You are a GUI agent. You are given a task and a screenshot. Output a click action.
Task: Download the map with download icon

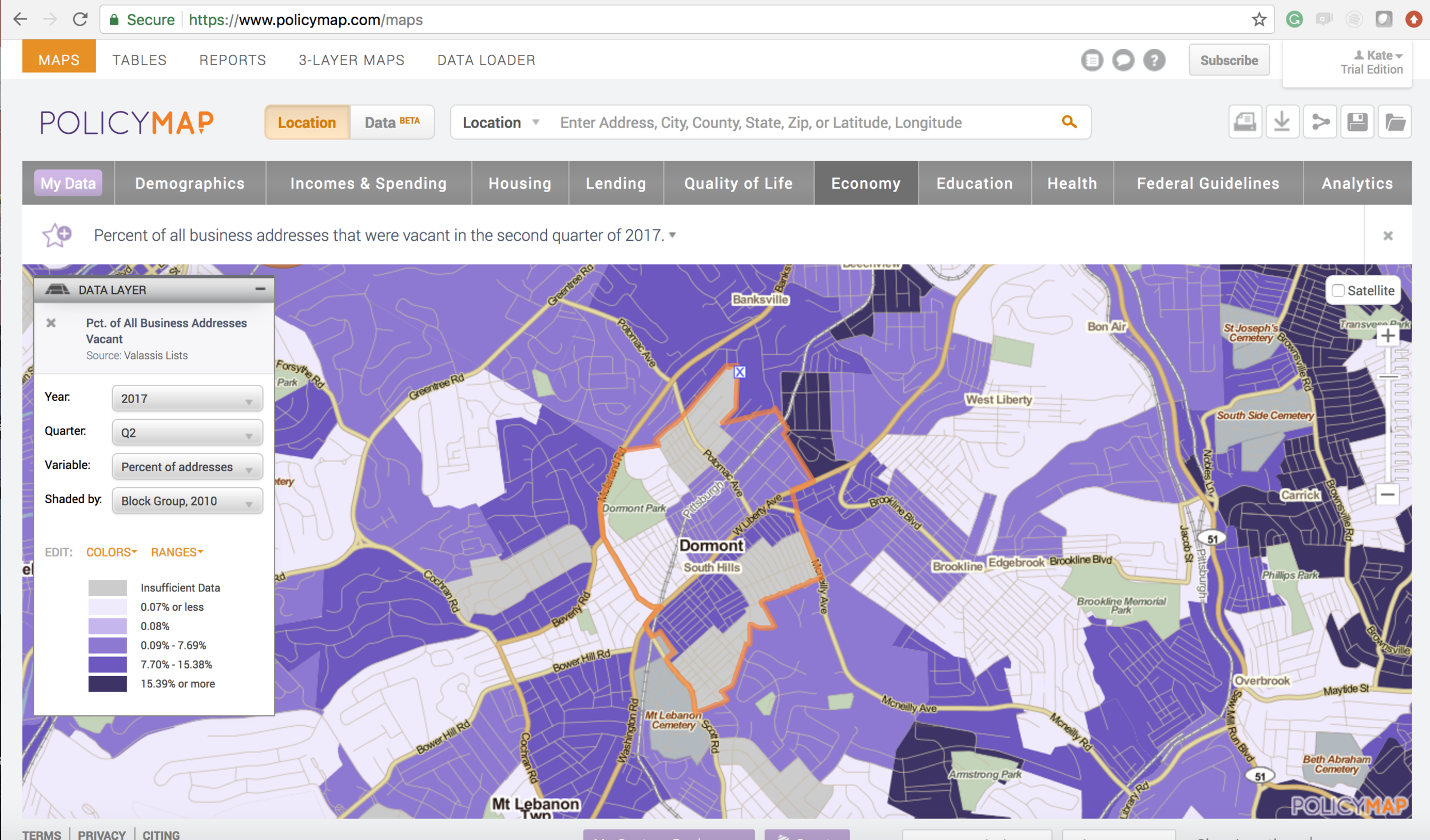[1282, 122]
